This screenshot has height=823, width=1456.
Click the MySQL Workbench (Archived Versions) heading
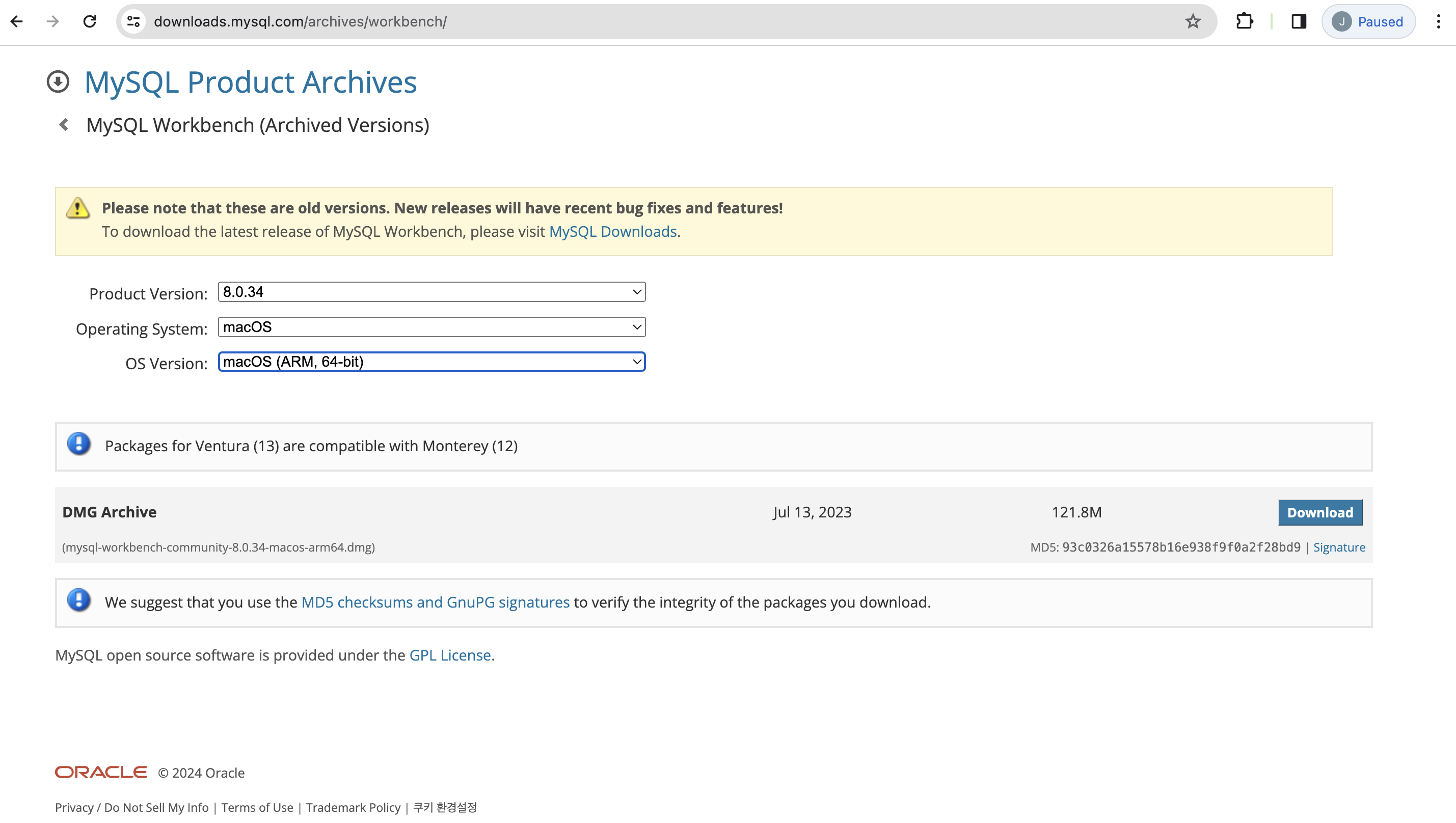pyautogui.click(x=258, y=125)
